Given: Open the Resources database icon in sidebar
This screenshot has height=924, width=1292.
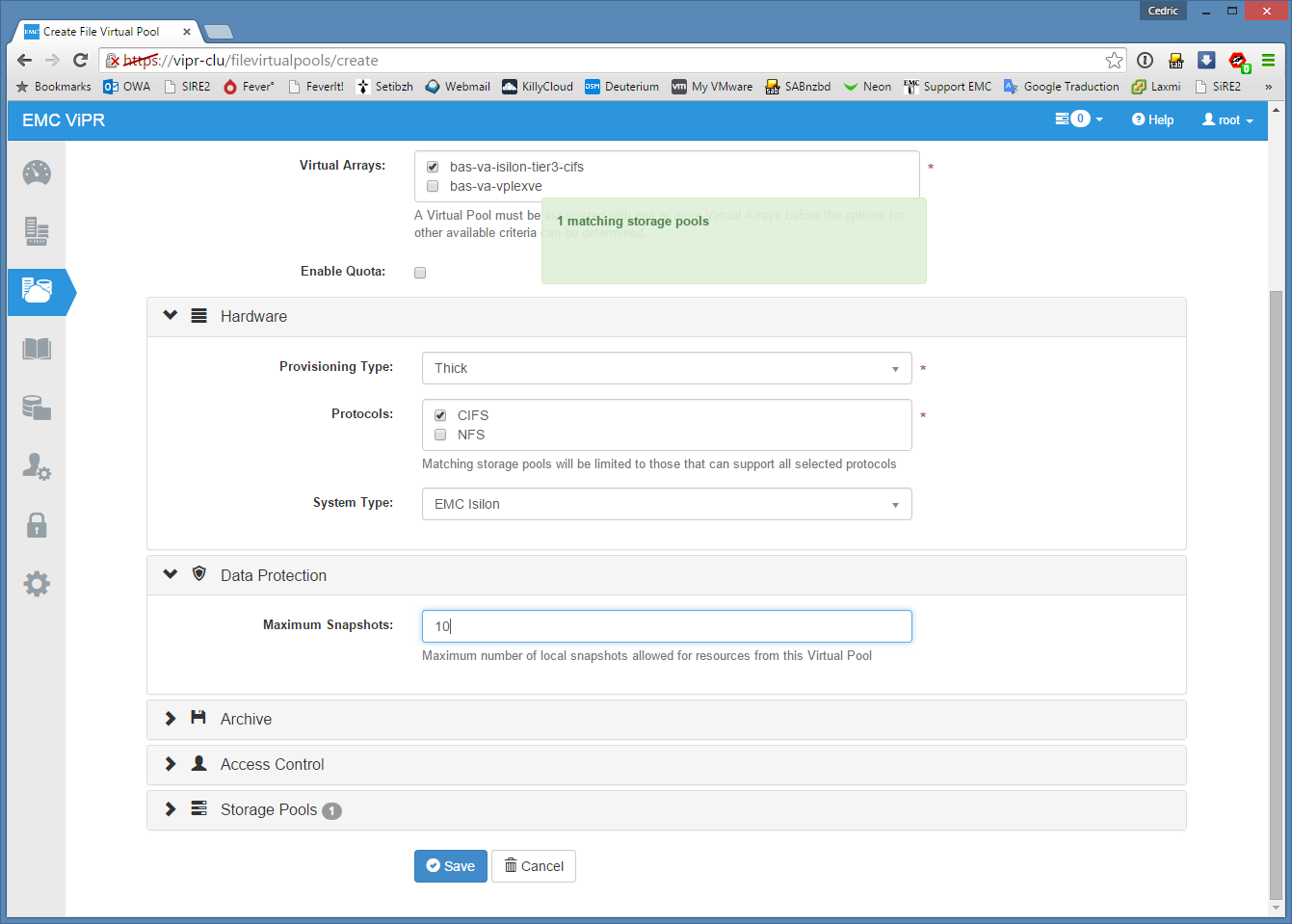Looking at the screenshot, I should (x=37, y=408).
